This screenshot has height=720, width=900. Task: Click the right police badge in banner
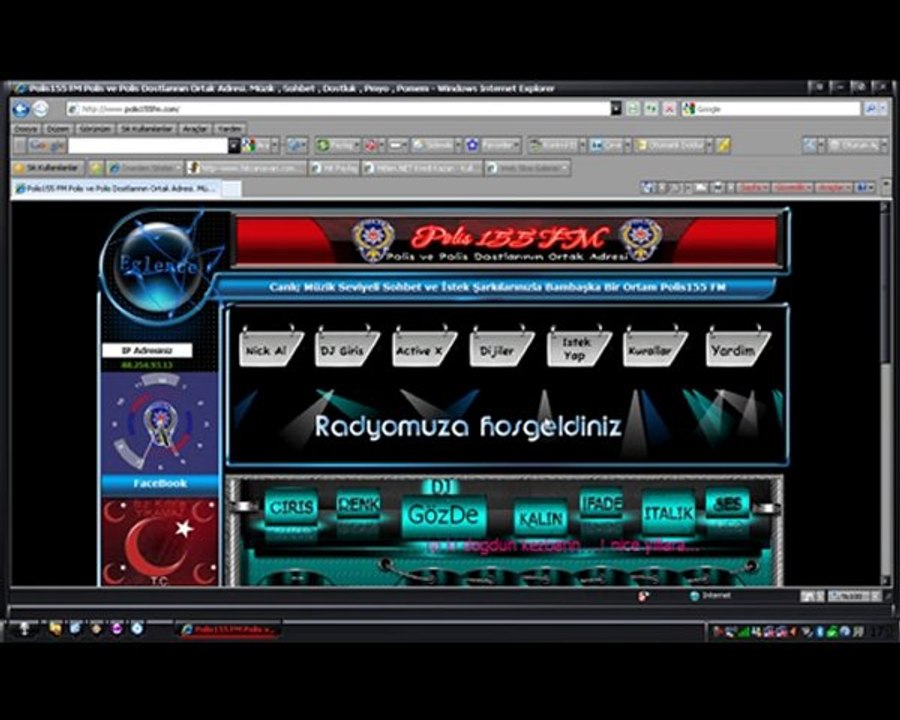pos(639,241)
